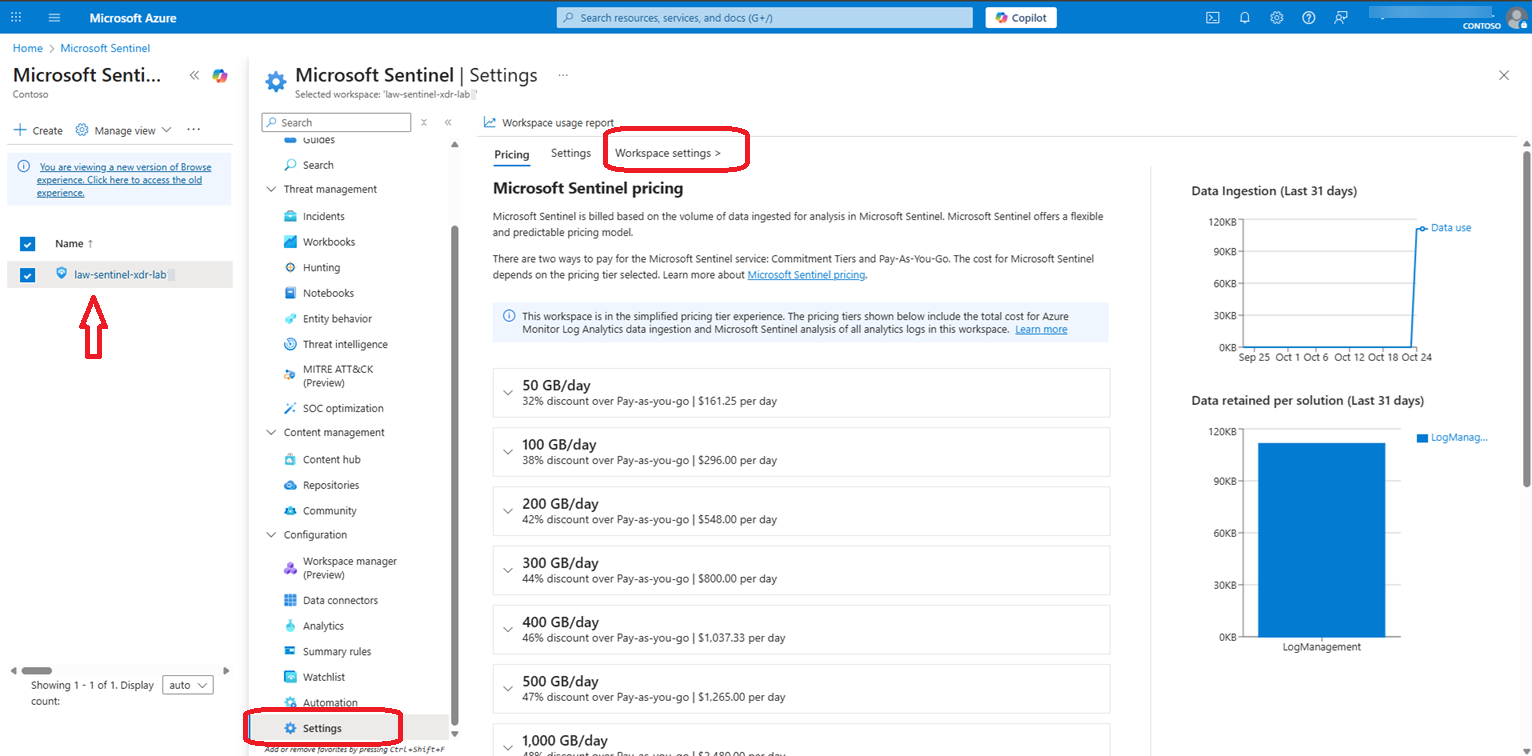The image size is (1532, 756).
Task: Toggle the LogManagement chart legend entry
Action: click(x=1453, y=437)
